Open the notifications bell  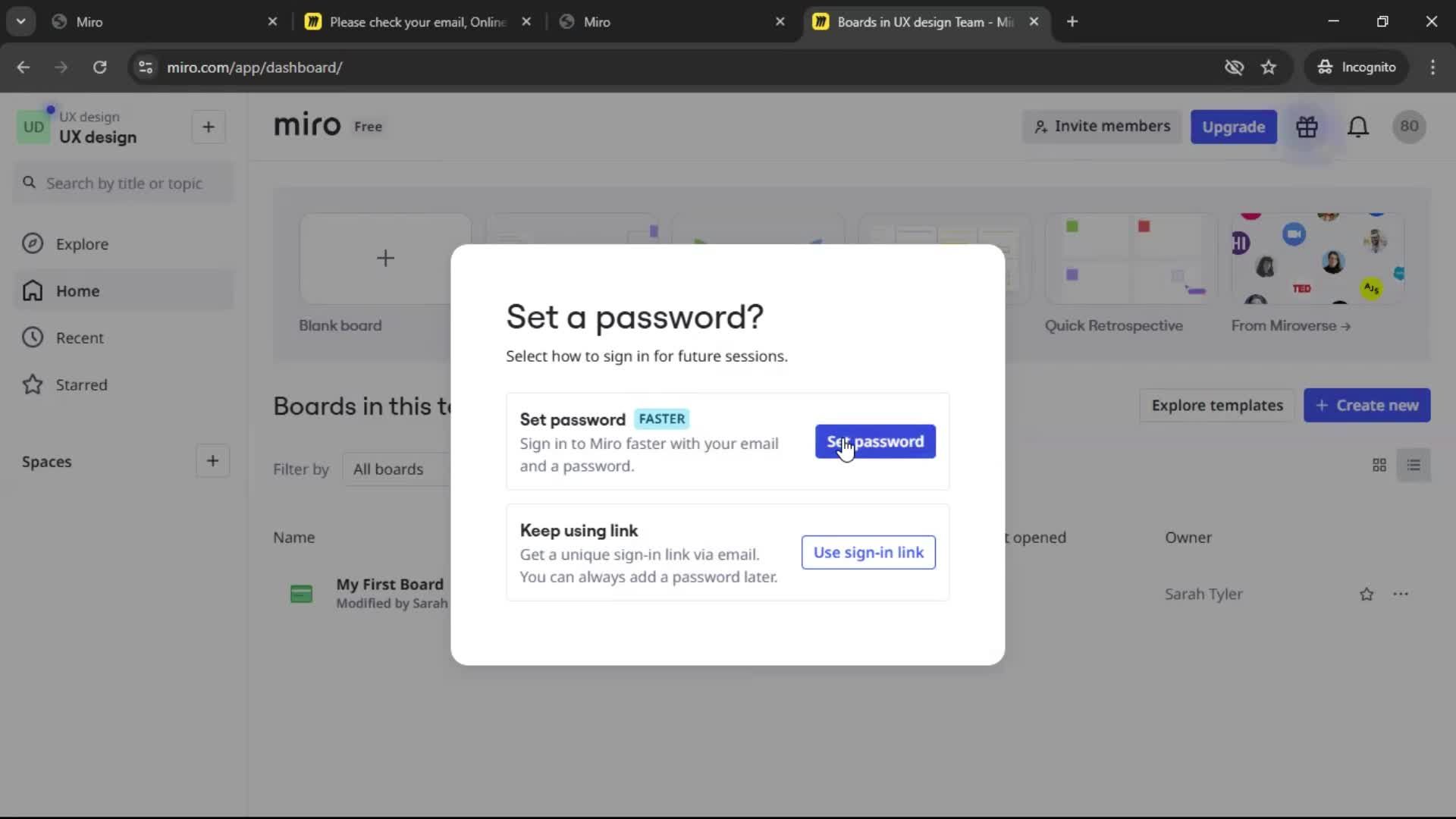click(1358, 127)
